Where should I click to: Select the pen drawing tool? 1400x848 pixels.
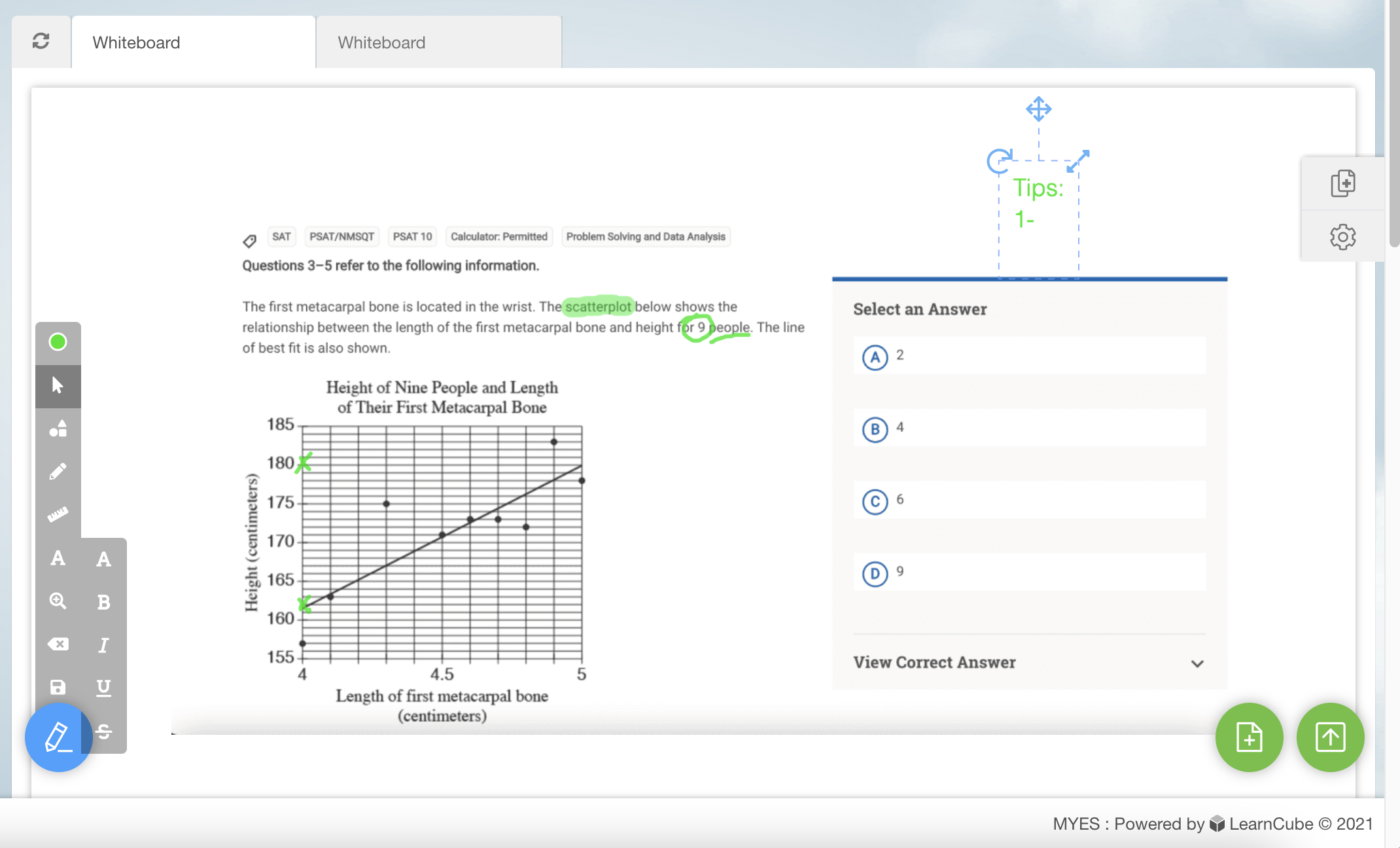pyautogui.click(x=58, y=471)
